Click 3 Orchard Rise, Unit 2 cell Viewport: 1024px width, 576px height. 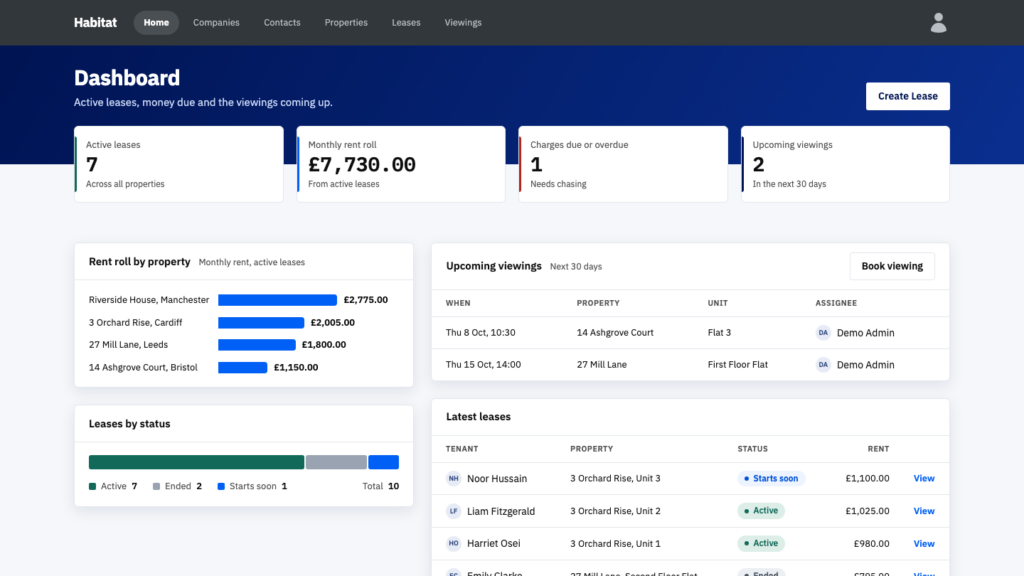pyautogui.click(x=615, y=511)
